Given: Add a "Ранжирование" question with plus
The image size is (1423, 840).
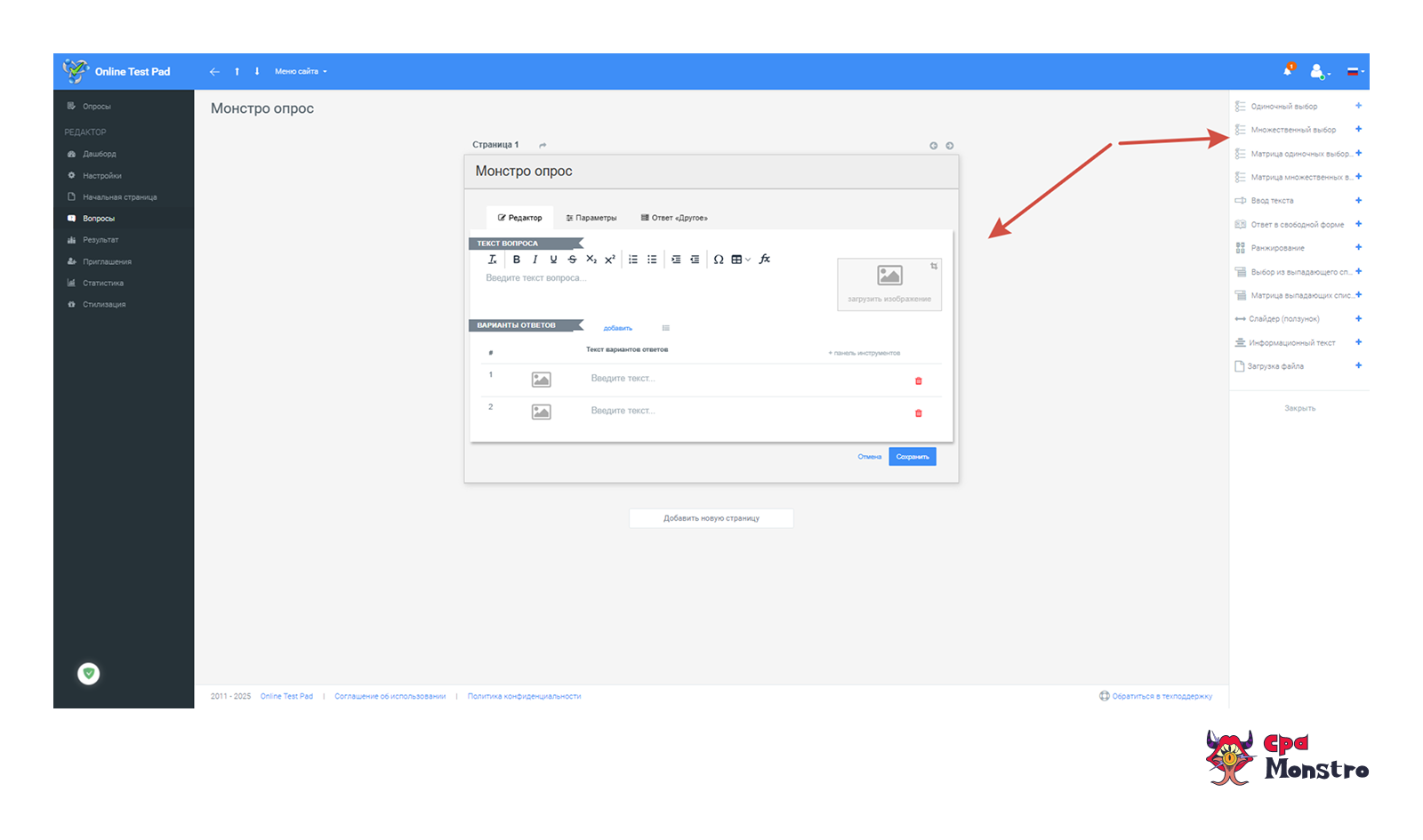Looking at the screenshot, I should coord(1358,248).
